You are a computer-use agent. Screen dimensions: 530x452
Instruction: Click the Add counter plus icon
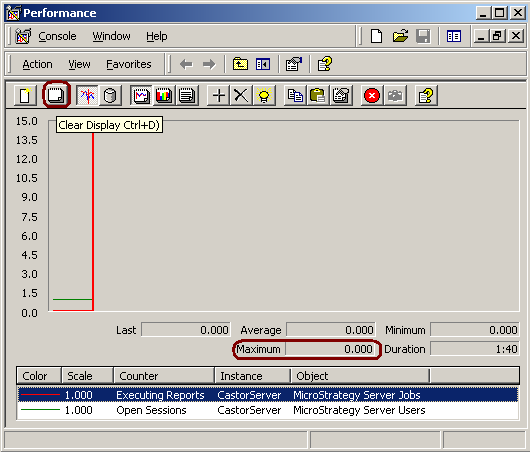(218, 96)
